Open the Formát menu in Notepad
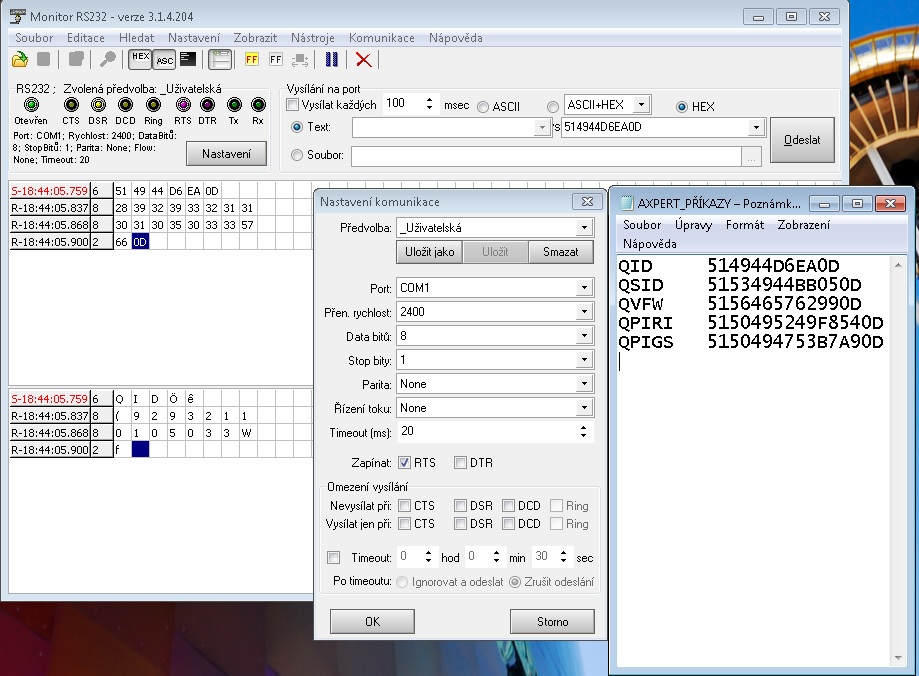The width and height of the screenshot is (919, 676). [x=745, y=225]
